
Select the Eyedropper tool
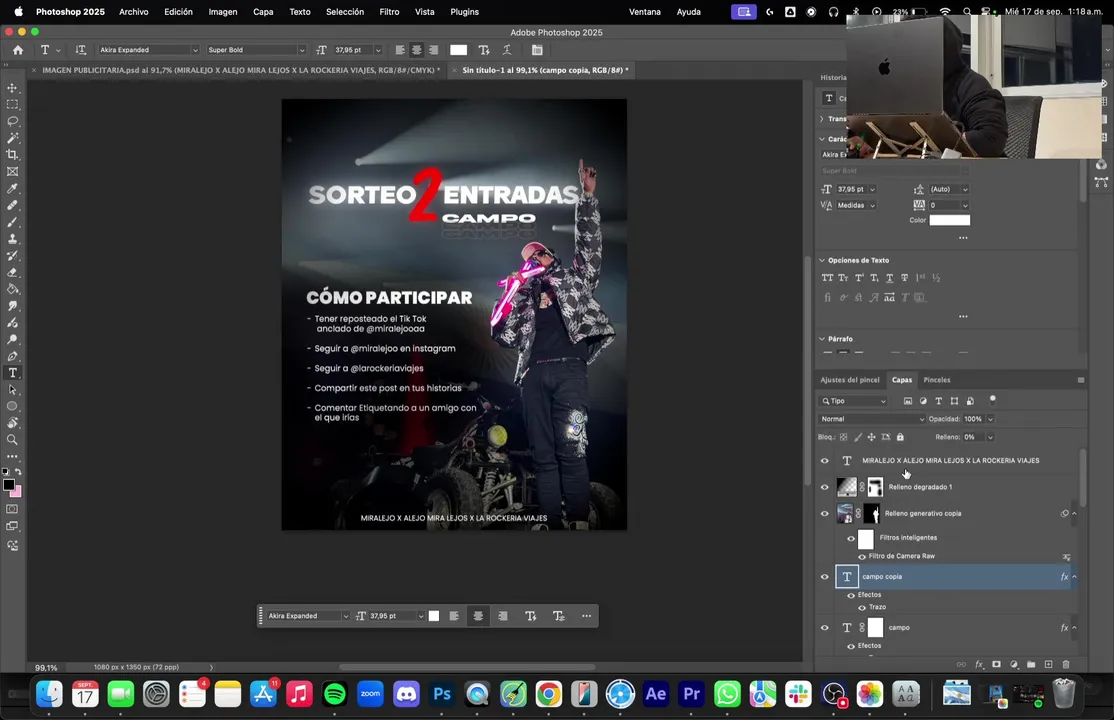(12, 189)
